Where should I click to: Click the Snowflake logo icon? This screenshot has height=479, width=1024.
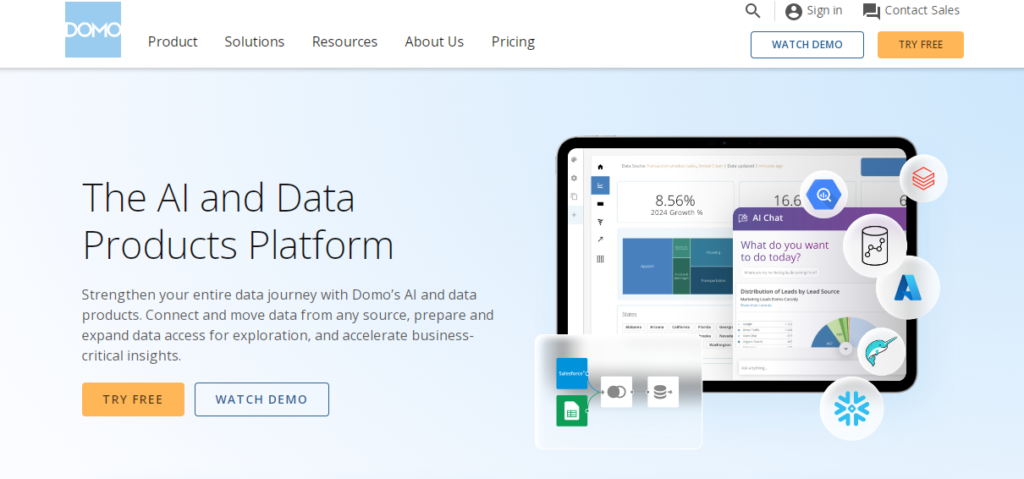click(x=852, y=409)
